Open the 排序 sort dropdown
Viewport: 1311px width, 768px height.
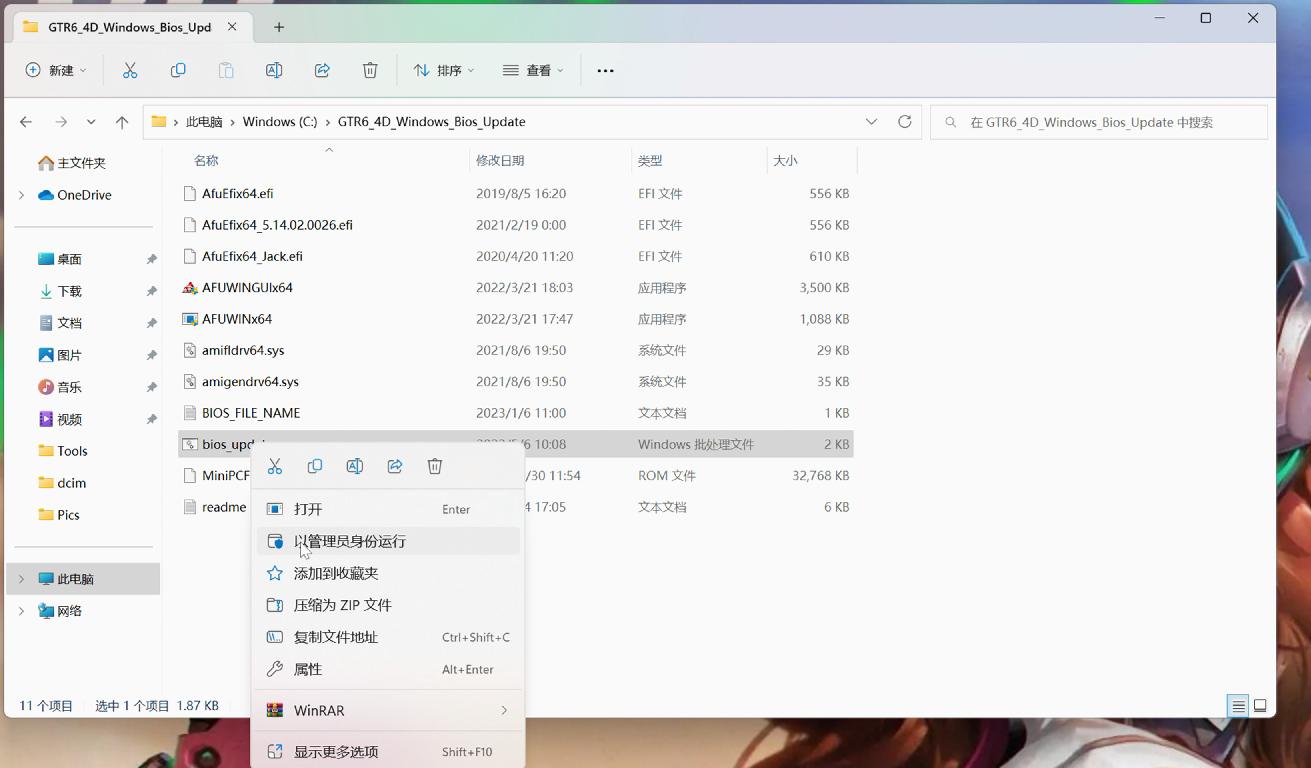(444, 70)
